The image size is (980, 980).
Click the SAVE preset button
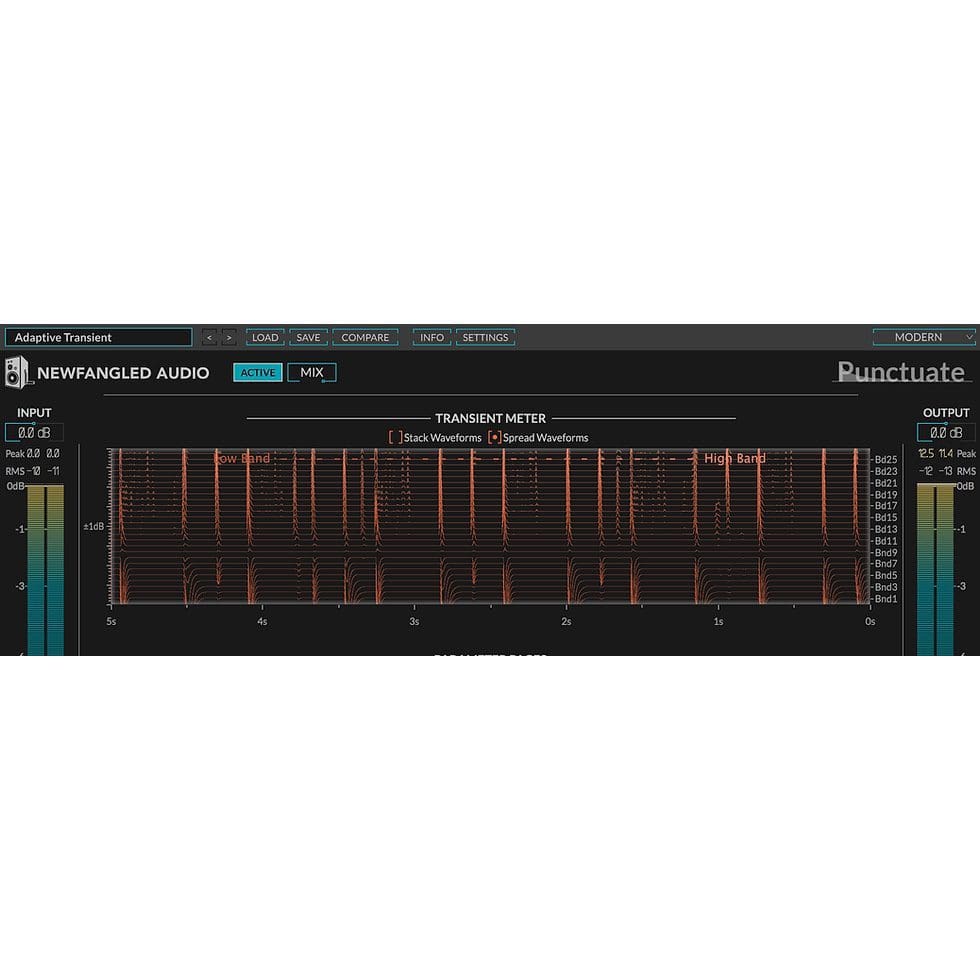click(308, 338)
